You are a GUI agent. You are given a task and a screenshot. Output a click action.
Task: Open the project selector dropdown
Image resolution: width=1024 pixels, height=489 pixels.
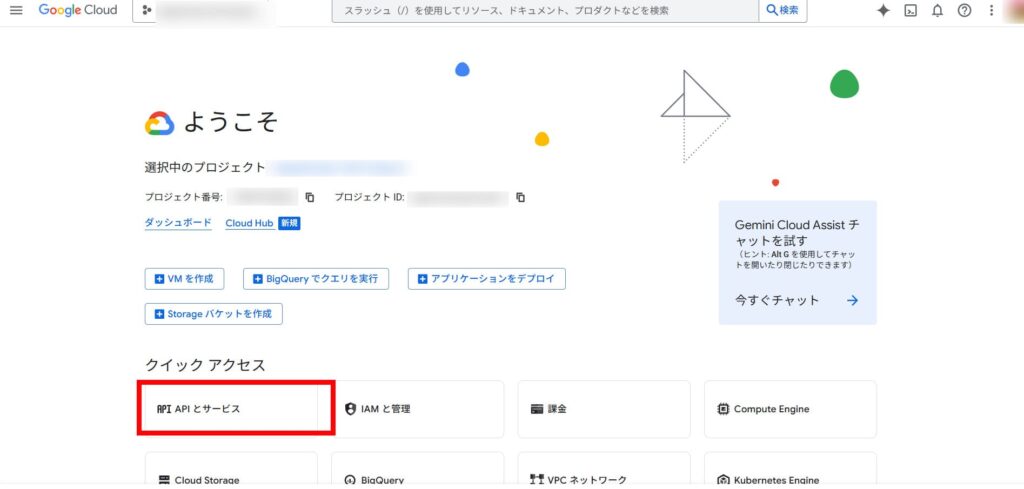pyautogui.click(x=204, y=11)
